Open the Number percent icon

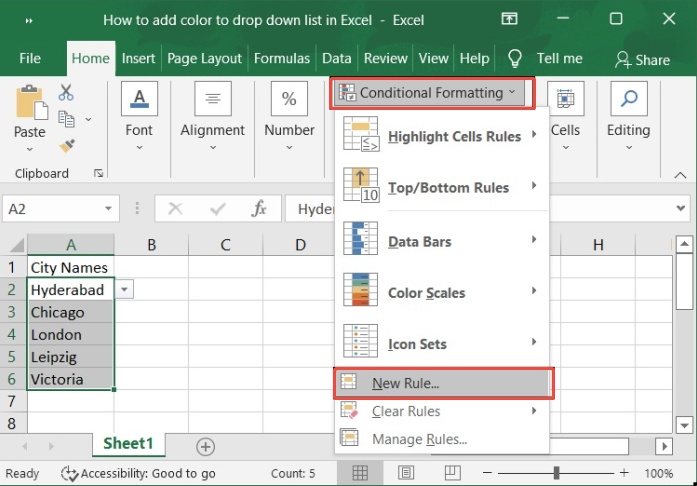[x=289, y=98]
